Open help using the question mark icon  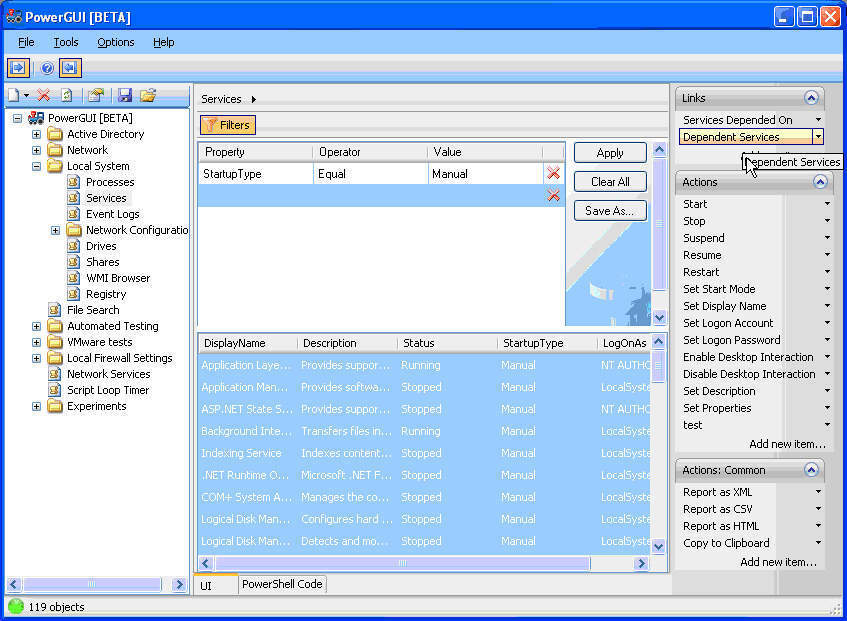pyautogui.click(x=46, y=68)
